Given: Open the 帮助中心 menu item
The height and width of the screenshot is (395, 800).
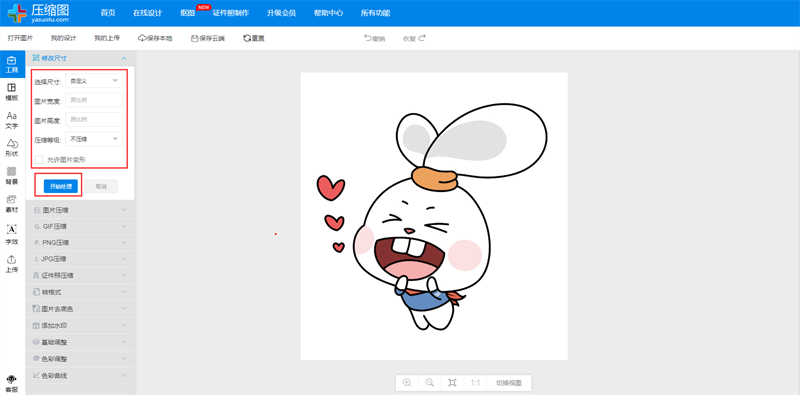Looking at the screenshot, I should (x=328, y=13).
